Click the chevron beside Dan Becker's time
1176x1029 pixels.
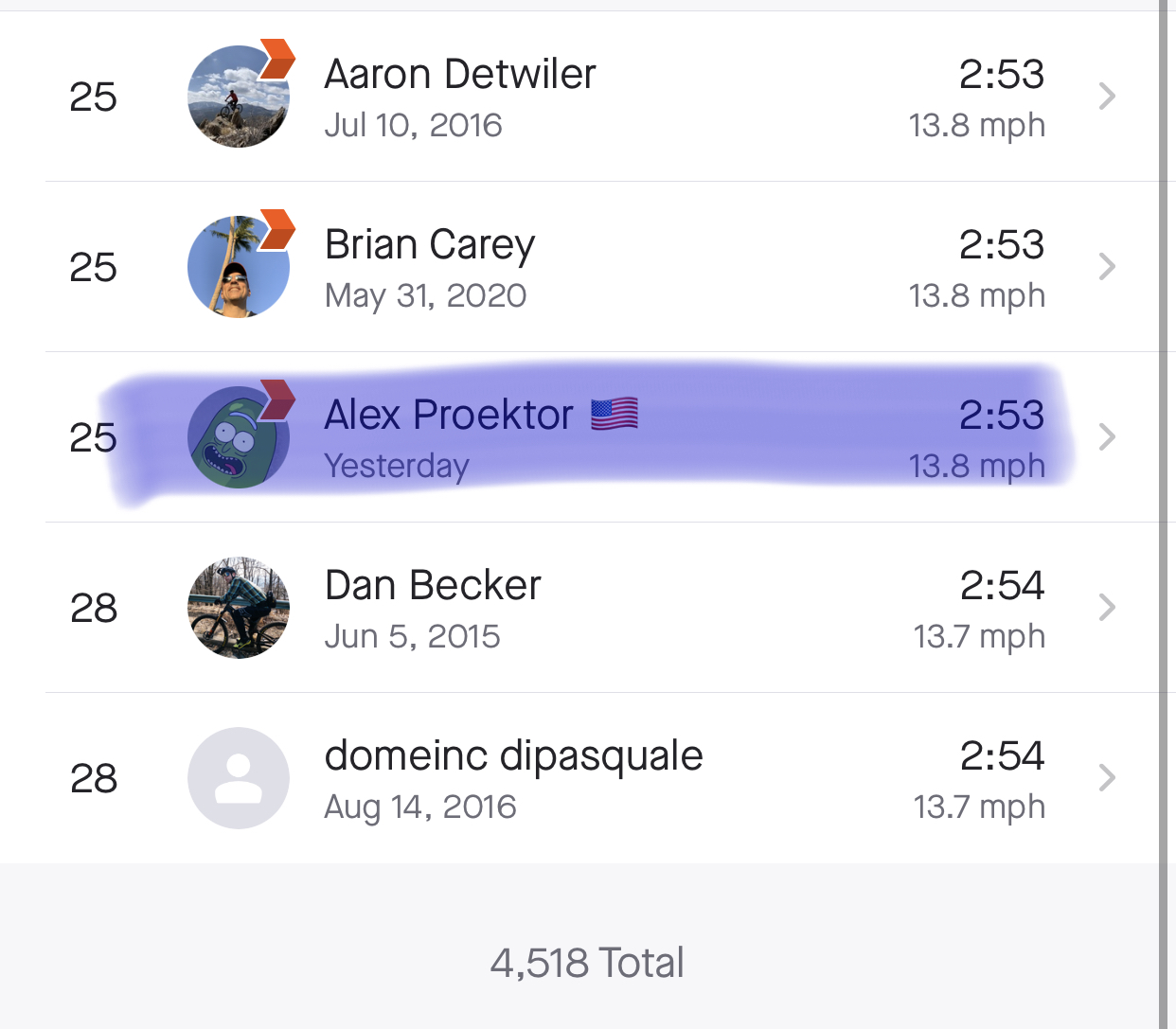1107,607
